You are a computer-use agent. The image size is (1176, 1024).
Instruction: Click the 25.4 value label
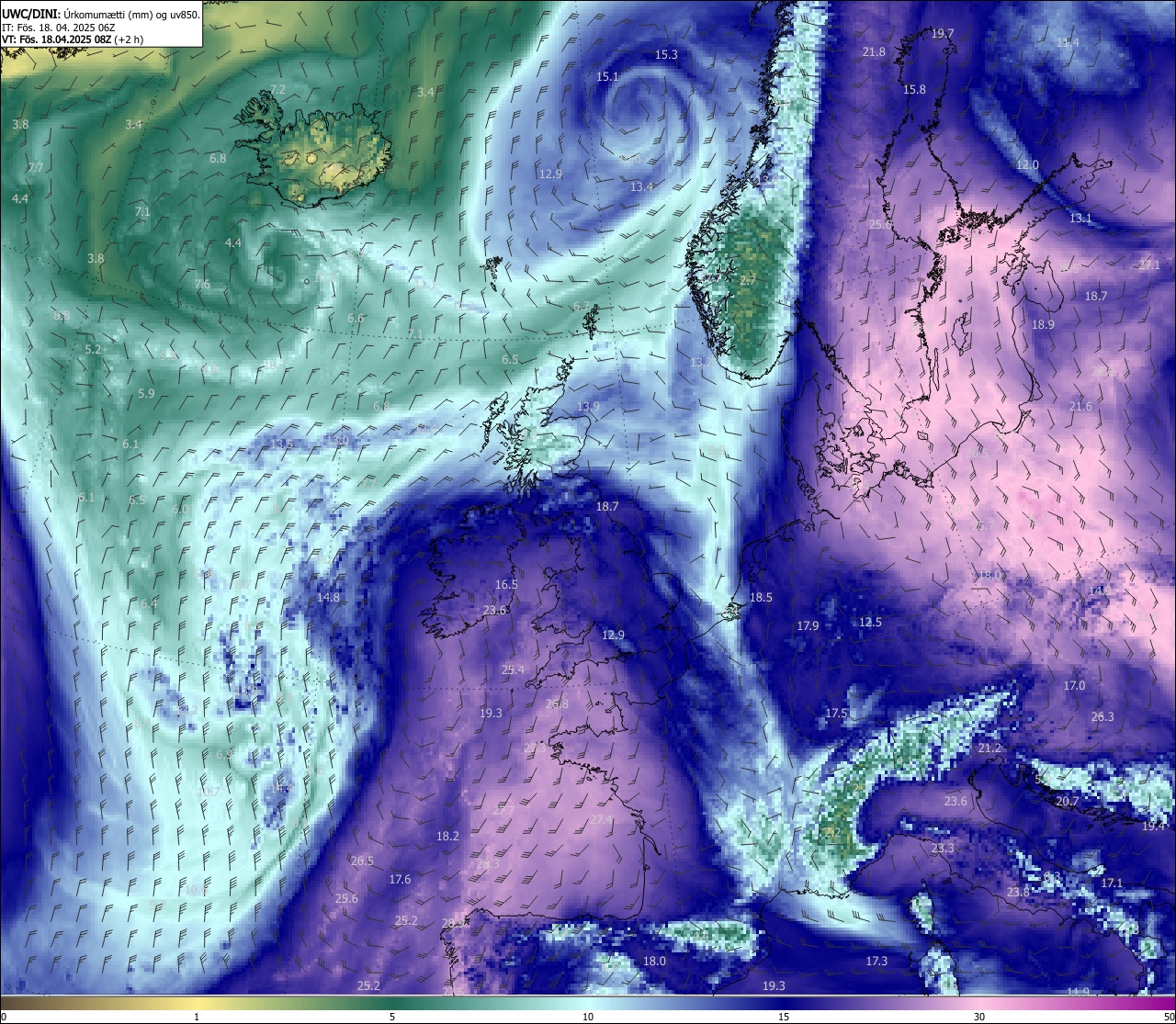[x=513, y=670]
